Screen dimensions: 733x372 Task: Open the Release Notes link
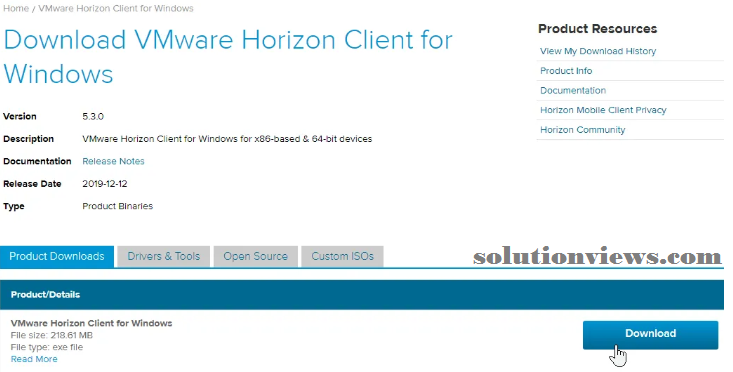(113, 161)
